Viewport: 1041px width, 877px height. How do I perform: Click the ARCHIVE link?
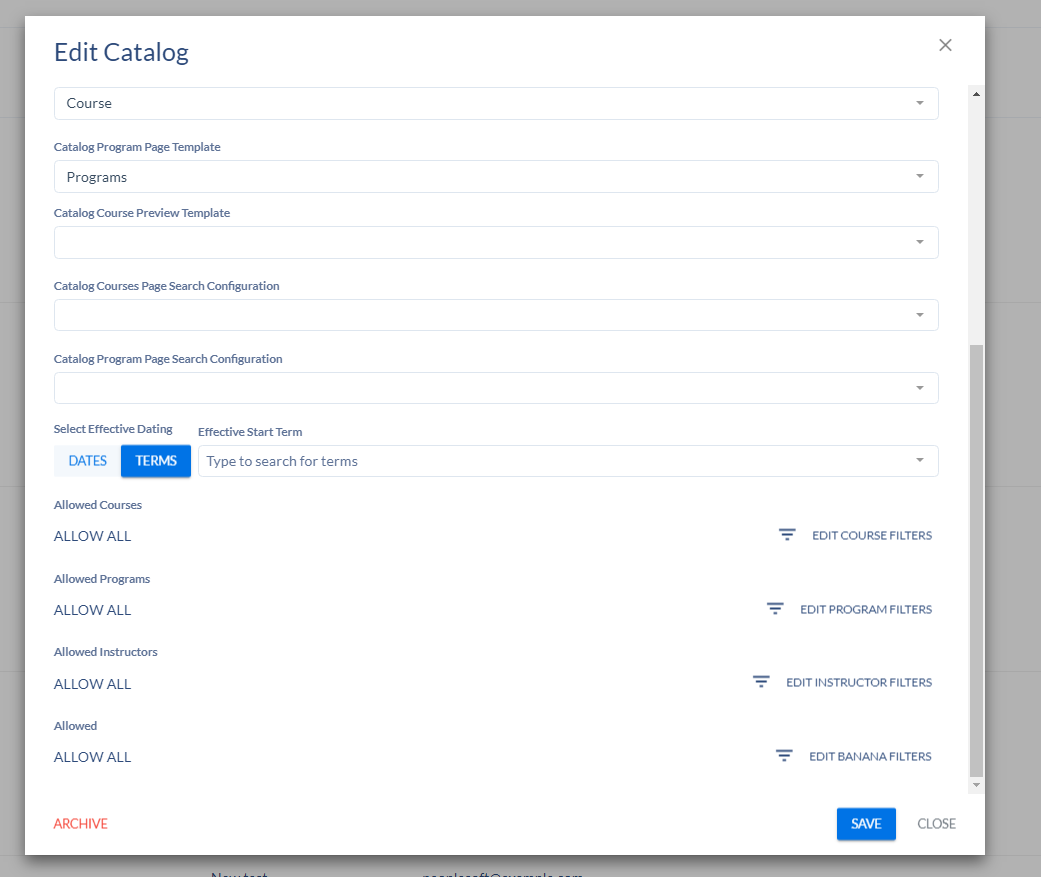[80, 824]
